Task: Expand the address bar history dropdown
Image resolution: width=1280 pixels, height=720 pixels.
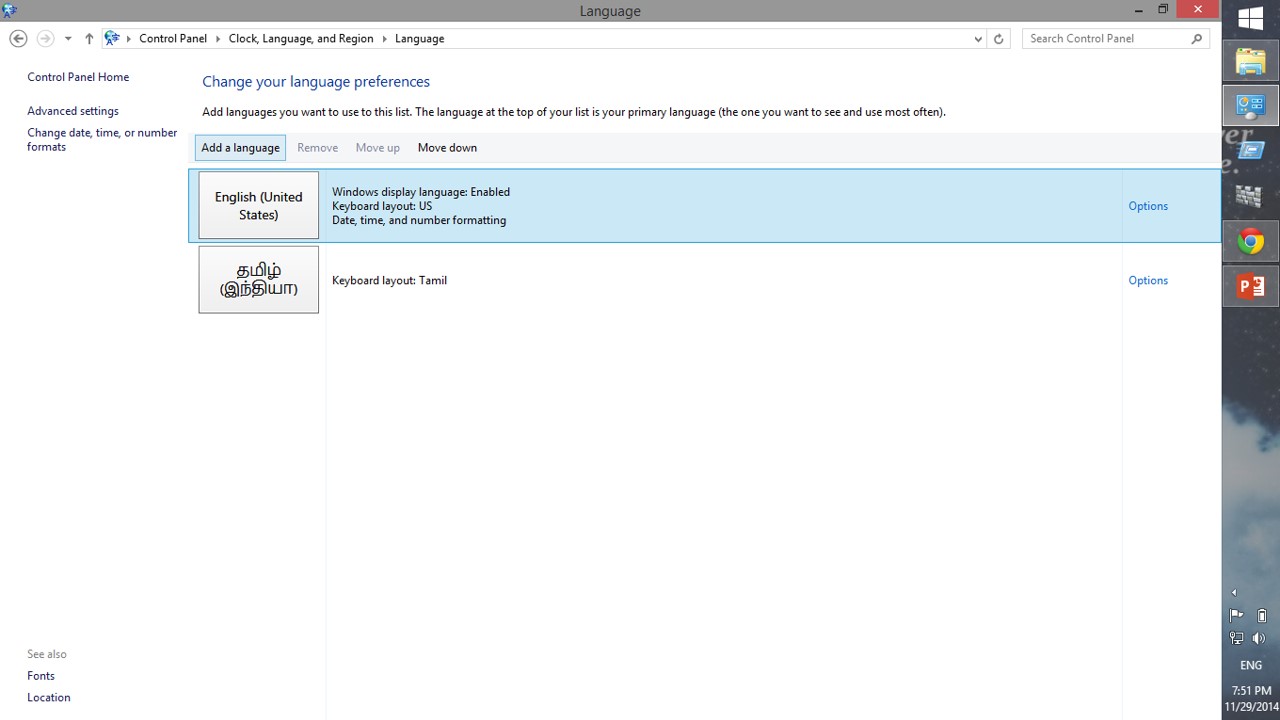Action: tap(978, 39)
